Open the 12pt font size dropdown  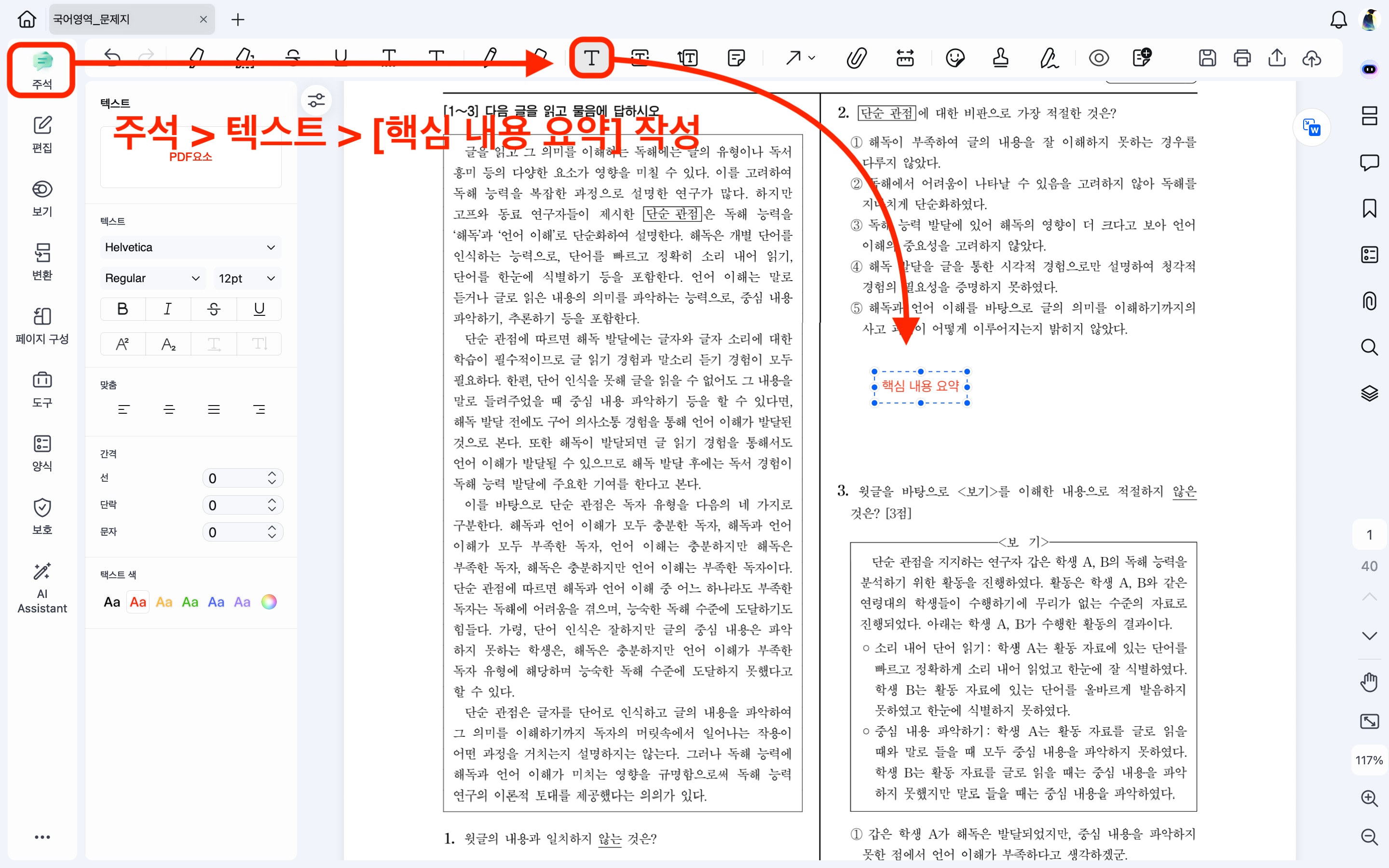(247, 278)
